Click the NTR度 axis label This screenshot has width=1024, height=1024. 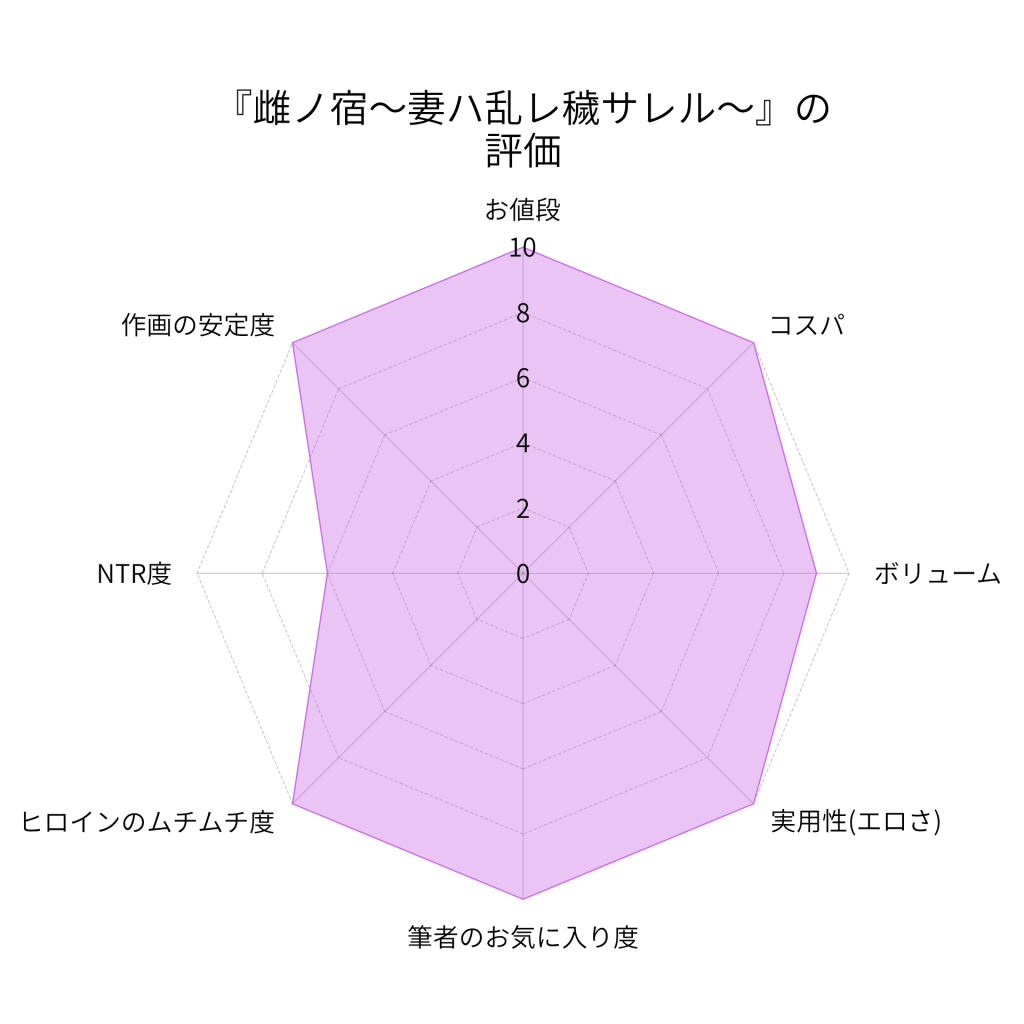pos(134,574)
